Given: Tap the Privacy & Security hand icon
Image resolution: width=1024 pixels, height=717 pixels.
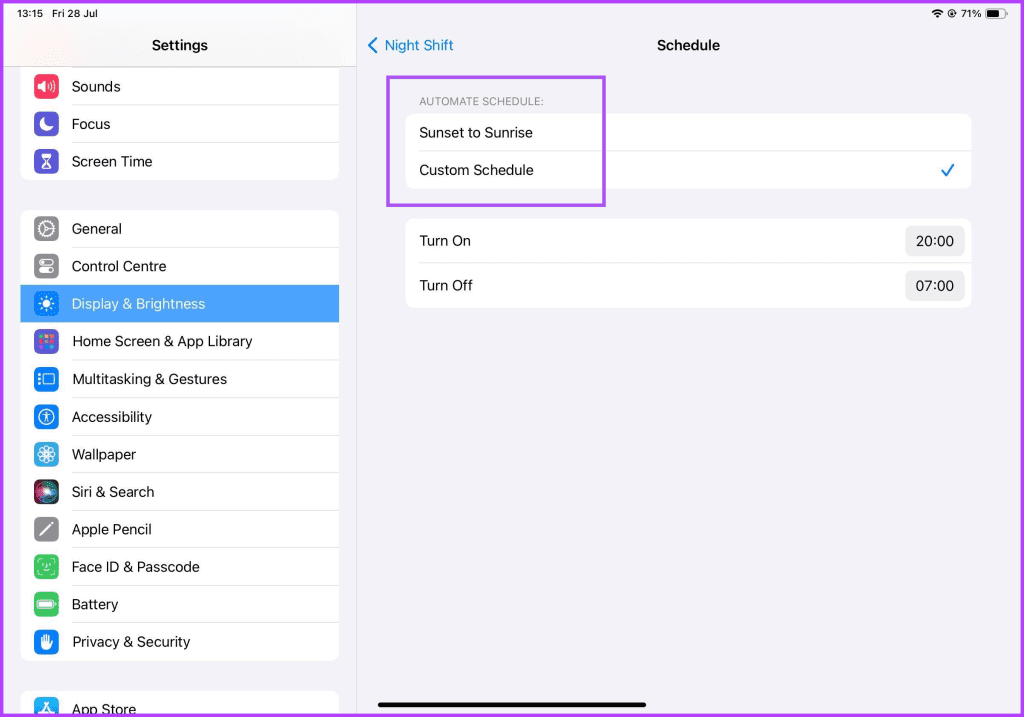Looking at the screenshot, I should 46,642.
